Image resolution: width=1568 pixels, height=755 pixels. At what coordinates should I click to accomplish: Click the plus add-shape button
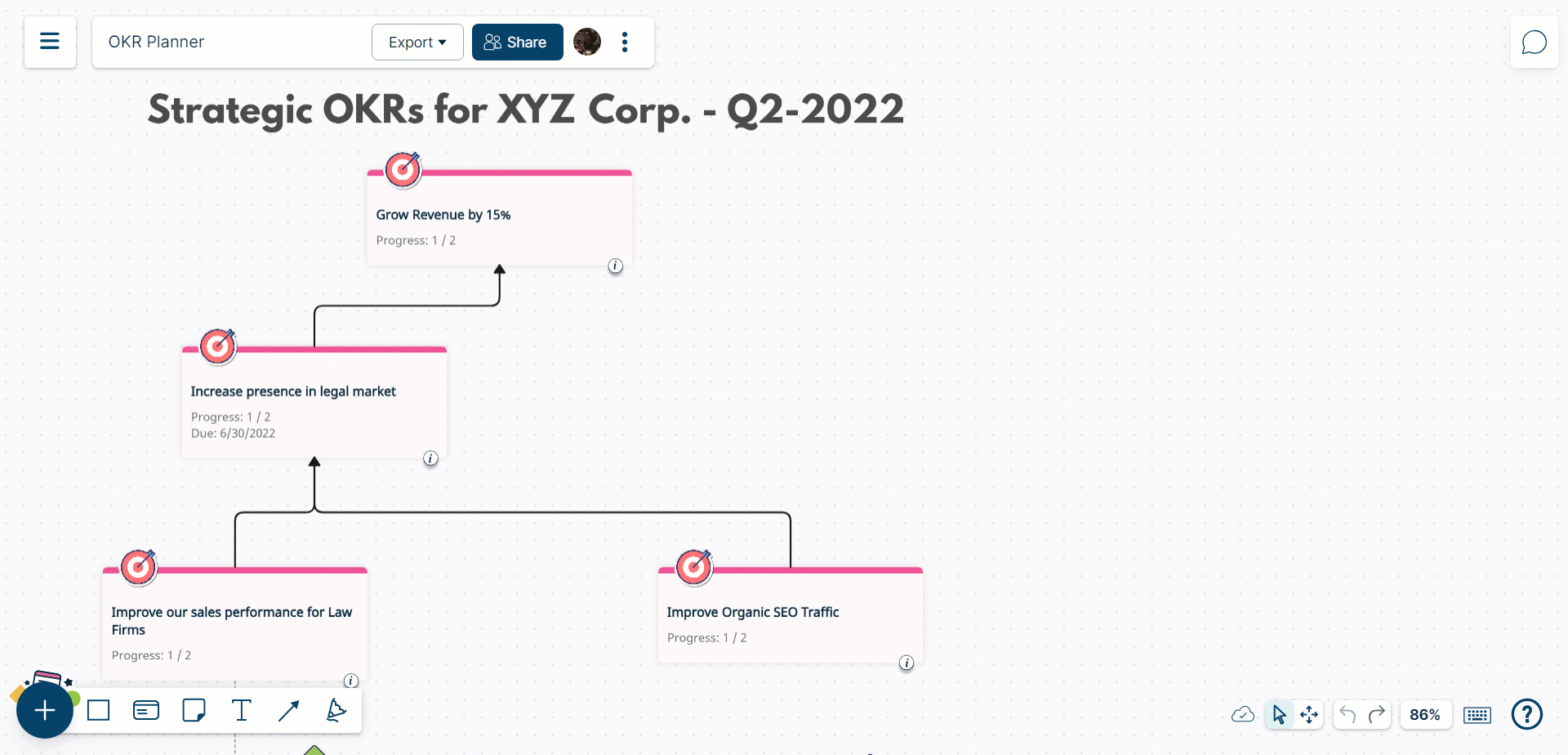coord(45,710)
